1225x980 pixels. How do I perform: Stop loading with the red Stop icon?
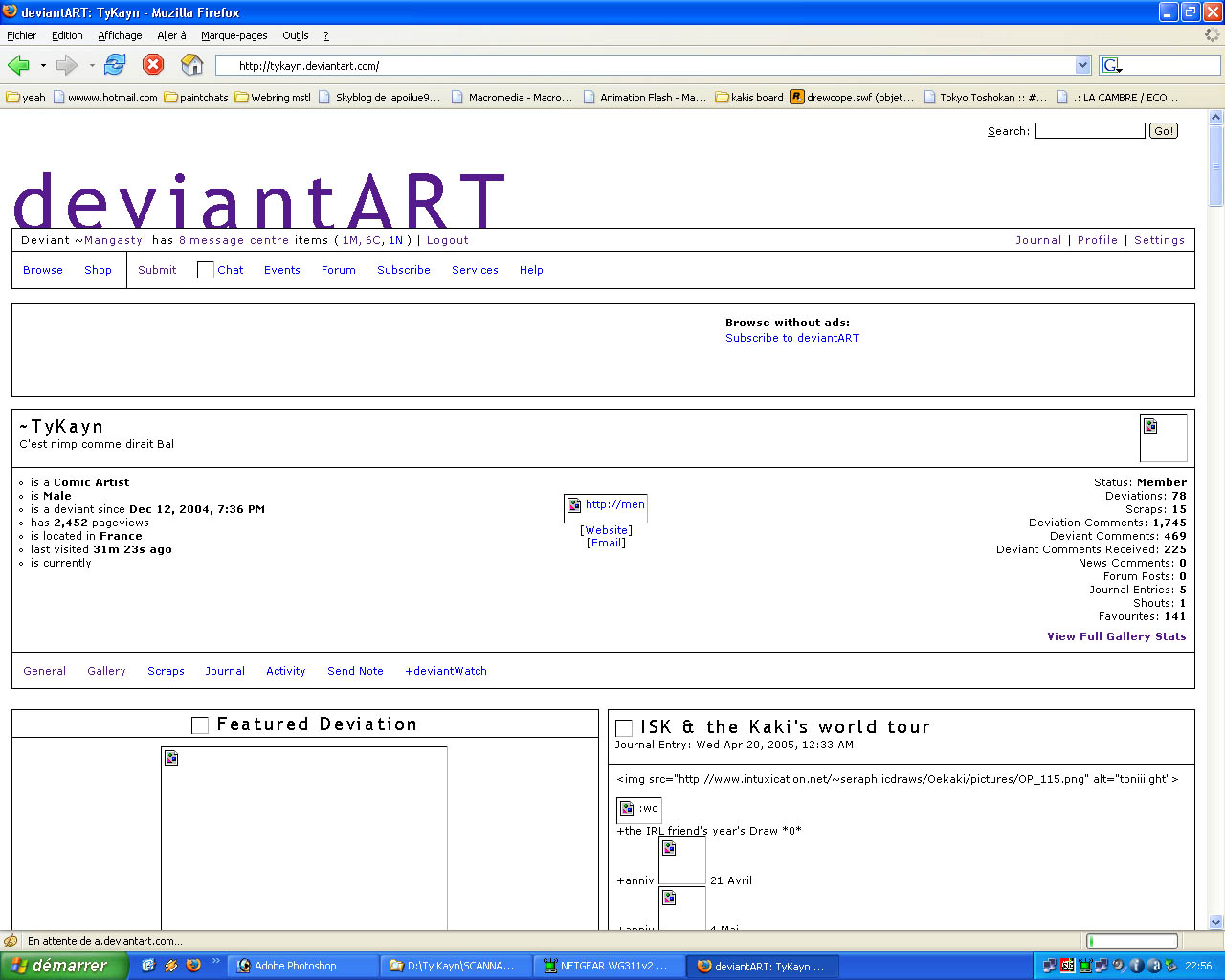pos(153,65)
